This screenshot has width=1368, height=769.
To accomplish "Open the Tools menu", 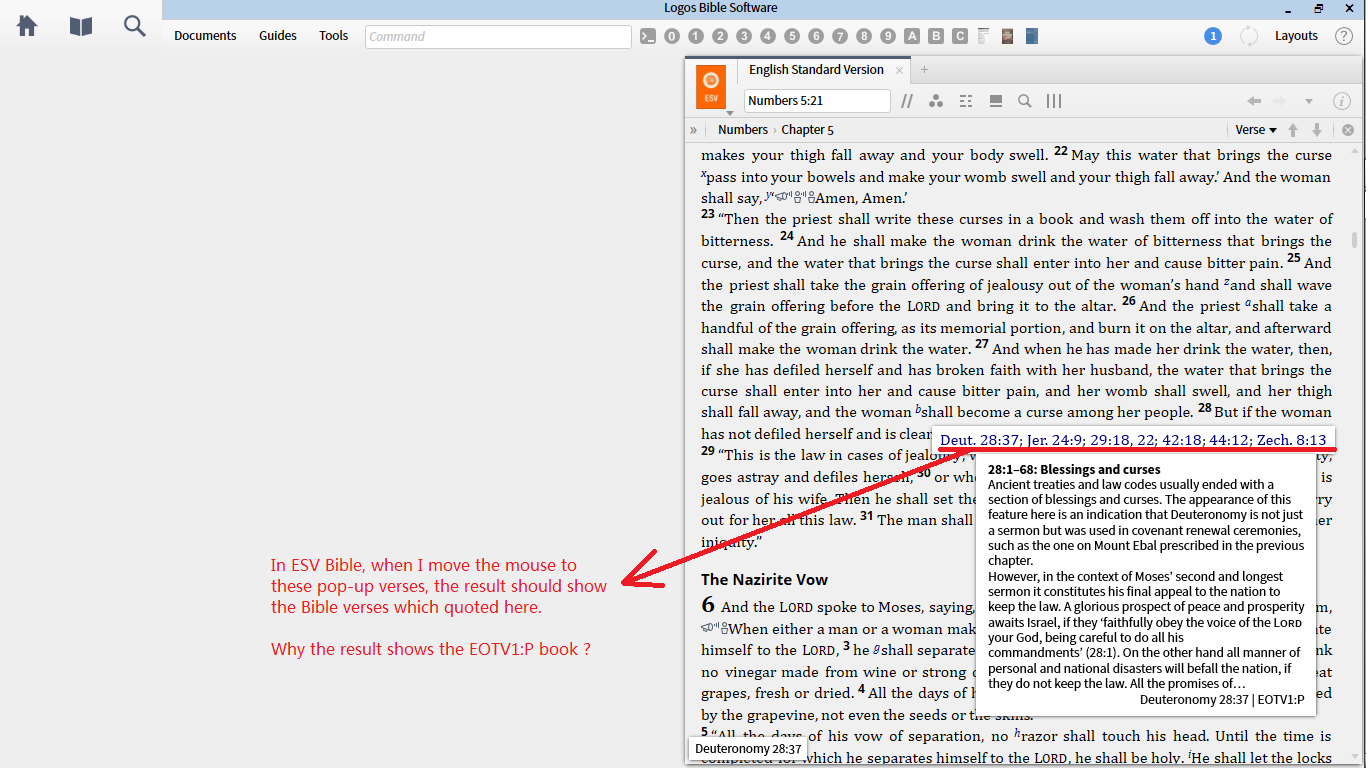I will pos(334,36).
